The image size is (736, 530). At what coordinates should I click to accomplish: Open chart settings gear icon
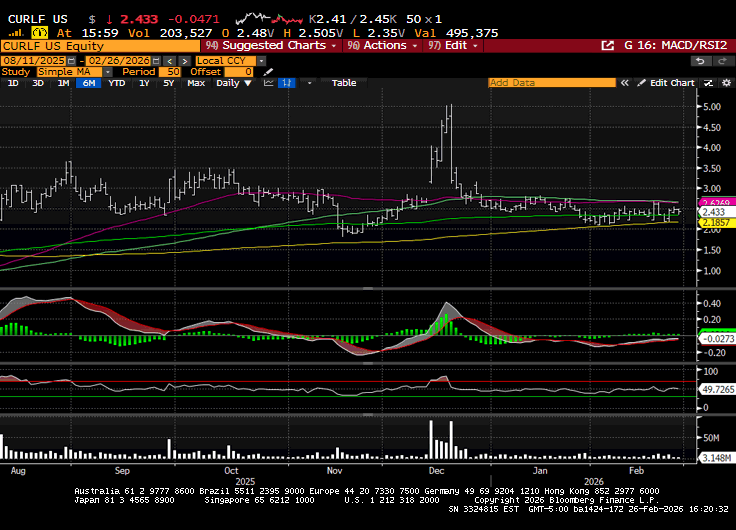pos(726,83)
